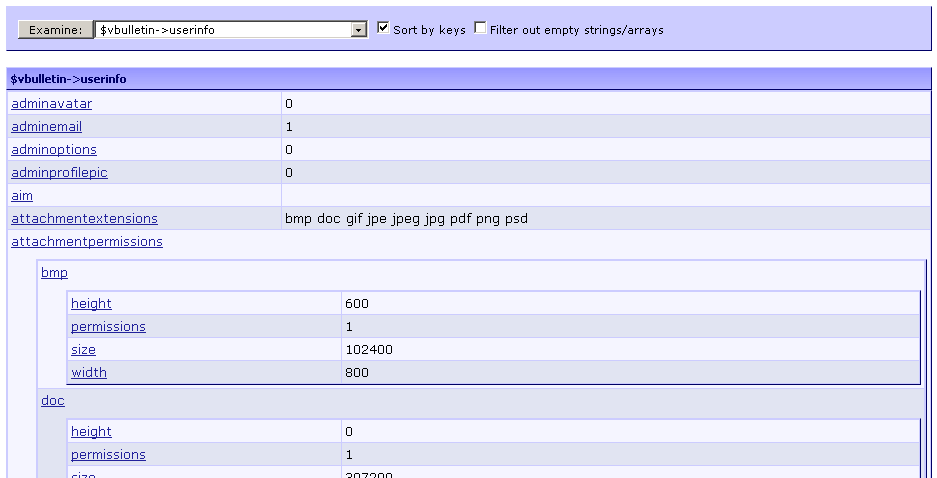This screenshot has height=478, width=937.
Task: Click the height link under bmp
Action: pos(91,304)
